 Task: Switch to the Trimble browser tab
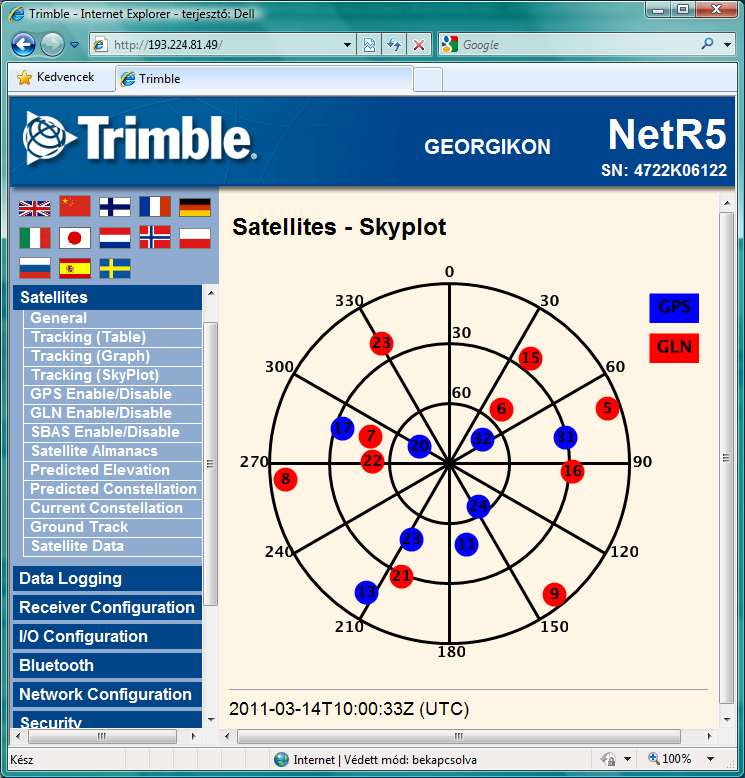point(264,78)
